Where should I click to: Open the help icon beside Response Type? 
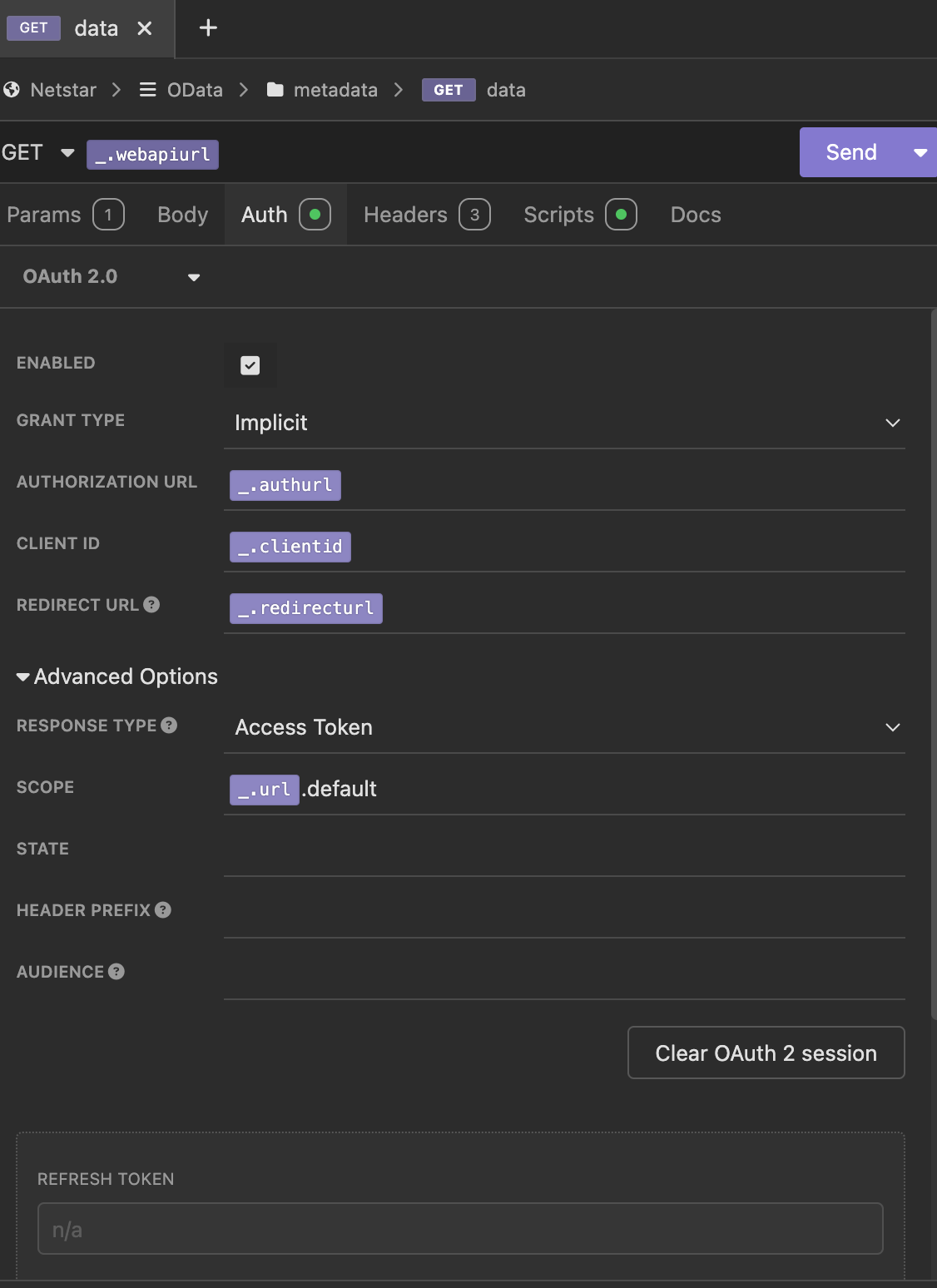169,726
